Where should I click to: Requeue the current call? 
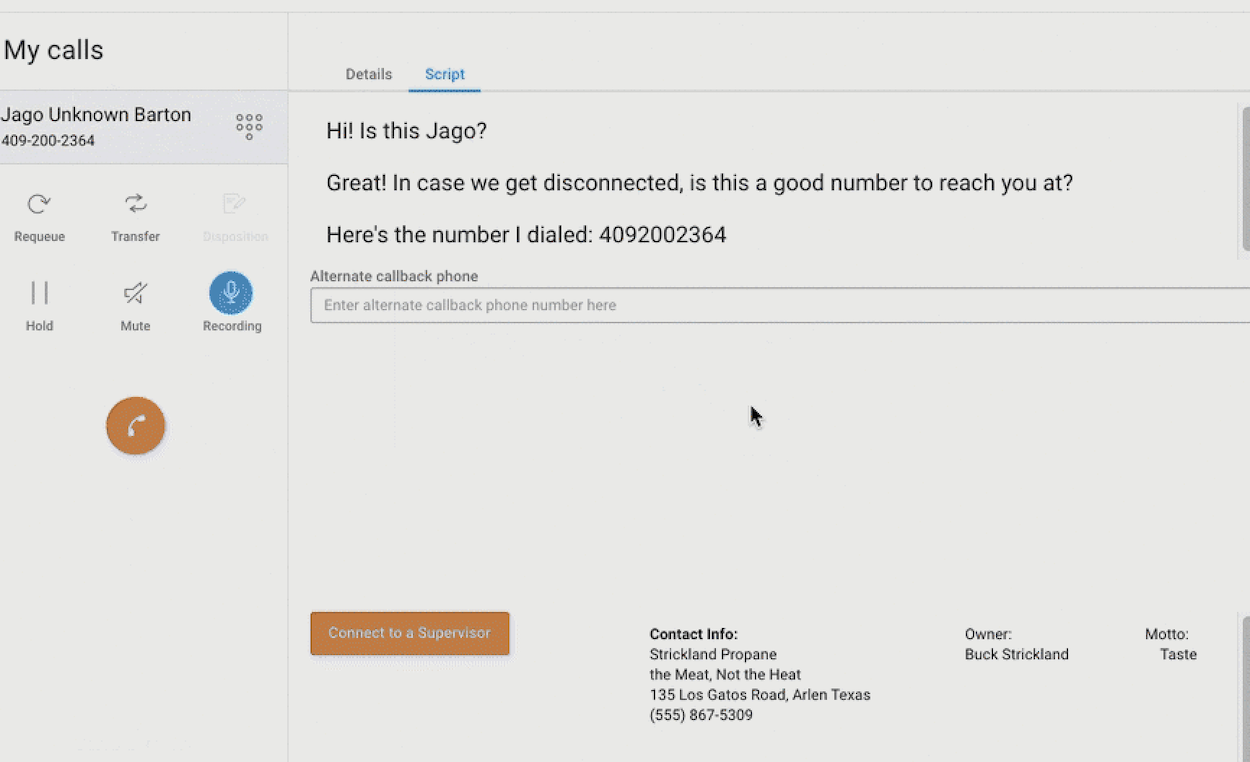point(40,217)
